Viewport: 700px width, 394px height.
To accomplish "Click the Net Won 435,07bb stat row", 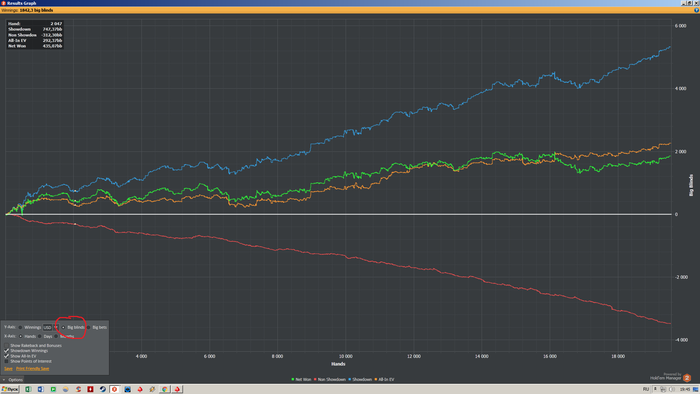I will (35, 46).
